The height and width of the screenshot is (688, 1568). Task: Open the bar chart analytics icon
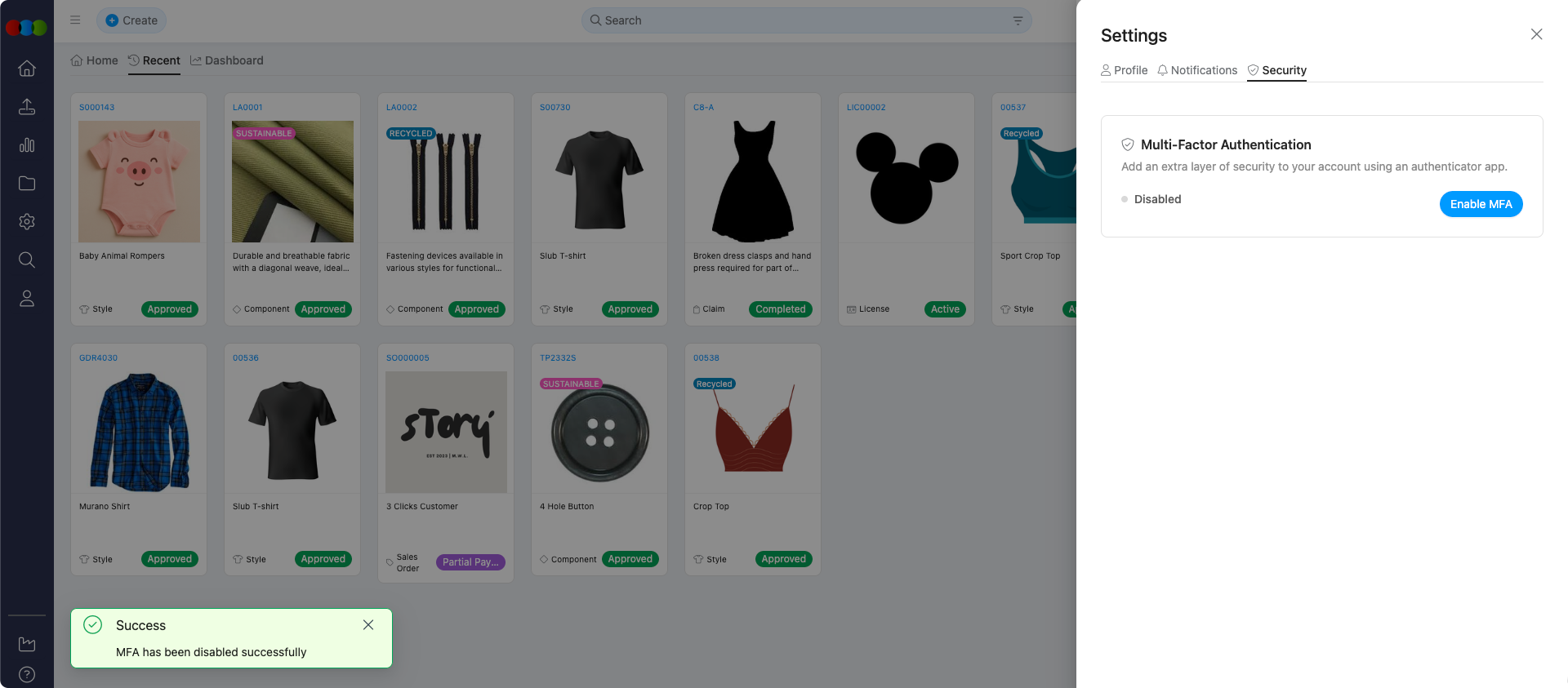coord(27,145)
